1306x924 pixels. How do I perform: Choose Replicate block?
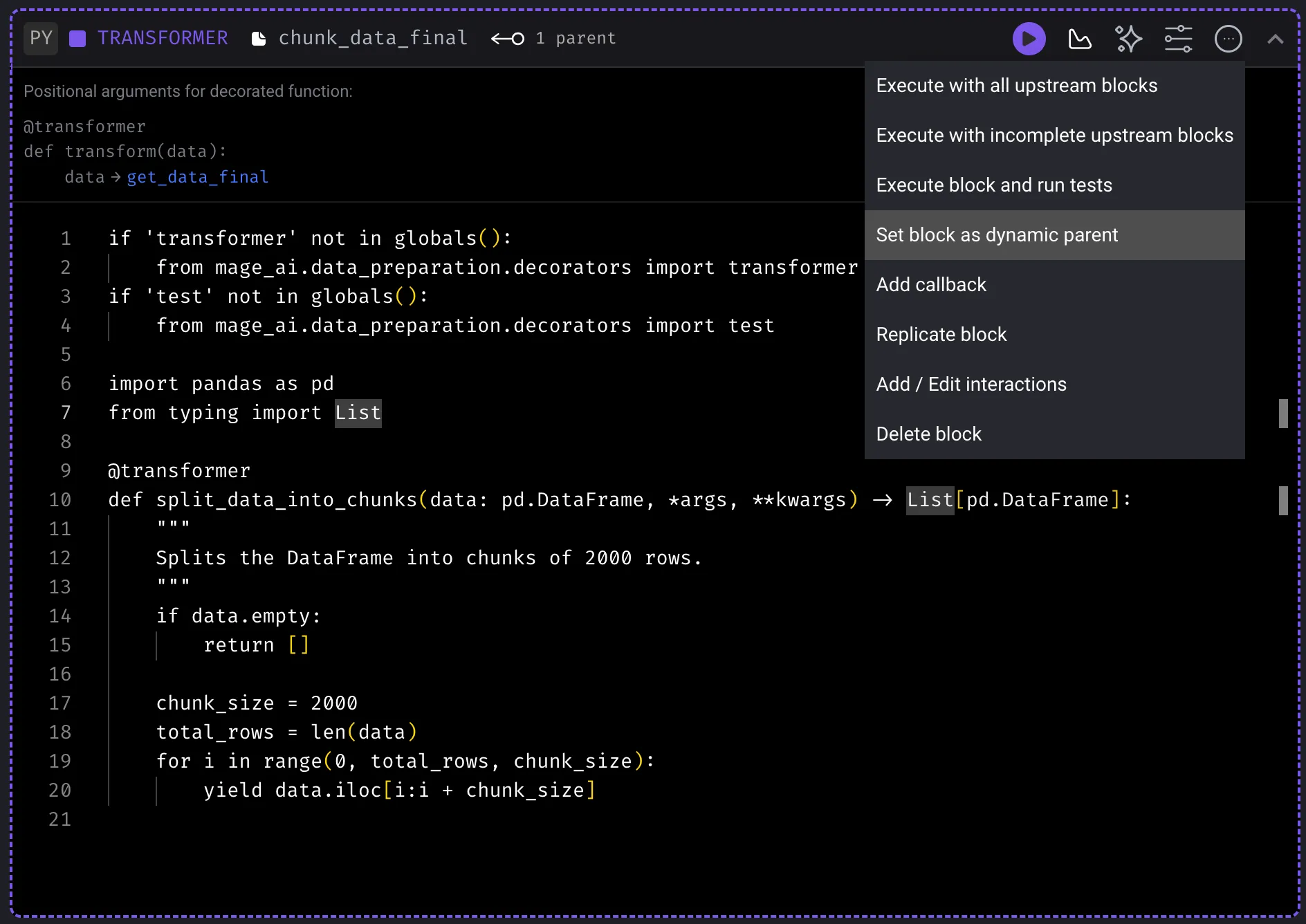coord(1054,335)
